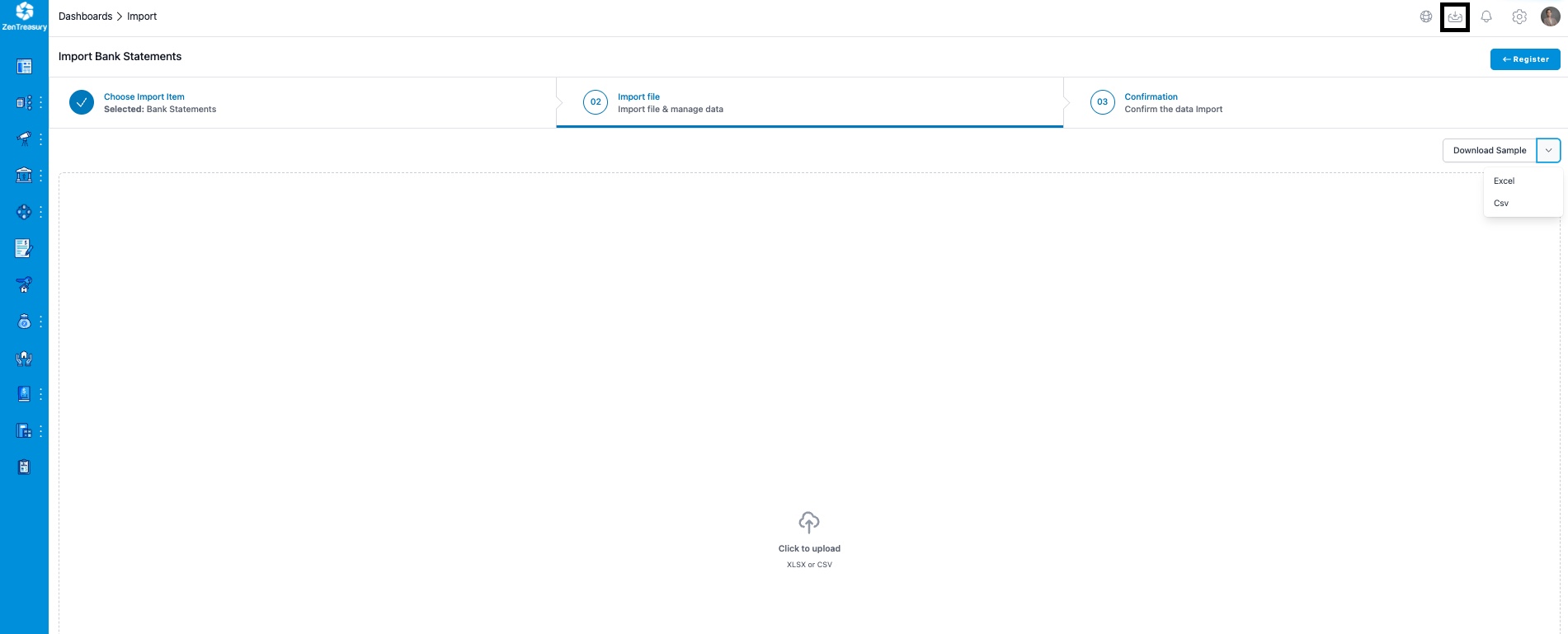Click the "Click to upload" text
Viewport: 1568px width, 634px height.
[x=809, y=548]
